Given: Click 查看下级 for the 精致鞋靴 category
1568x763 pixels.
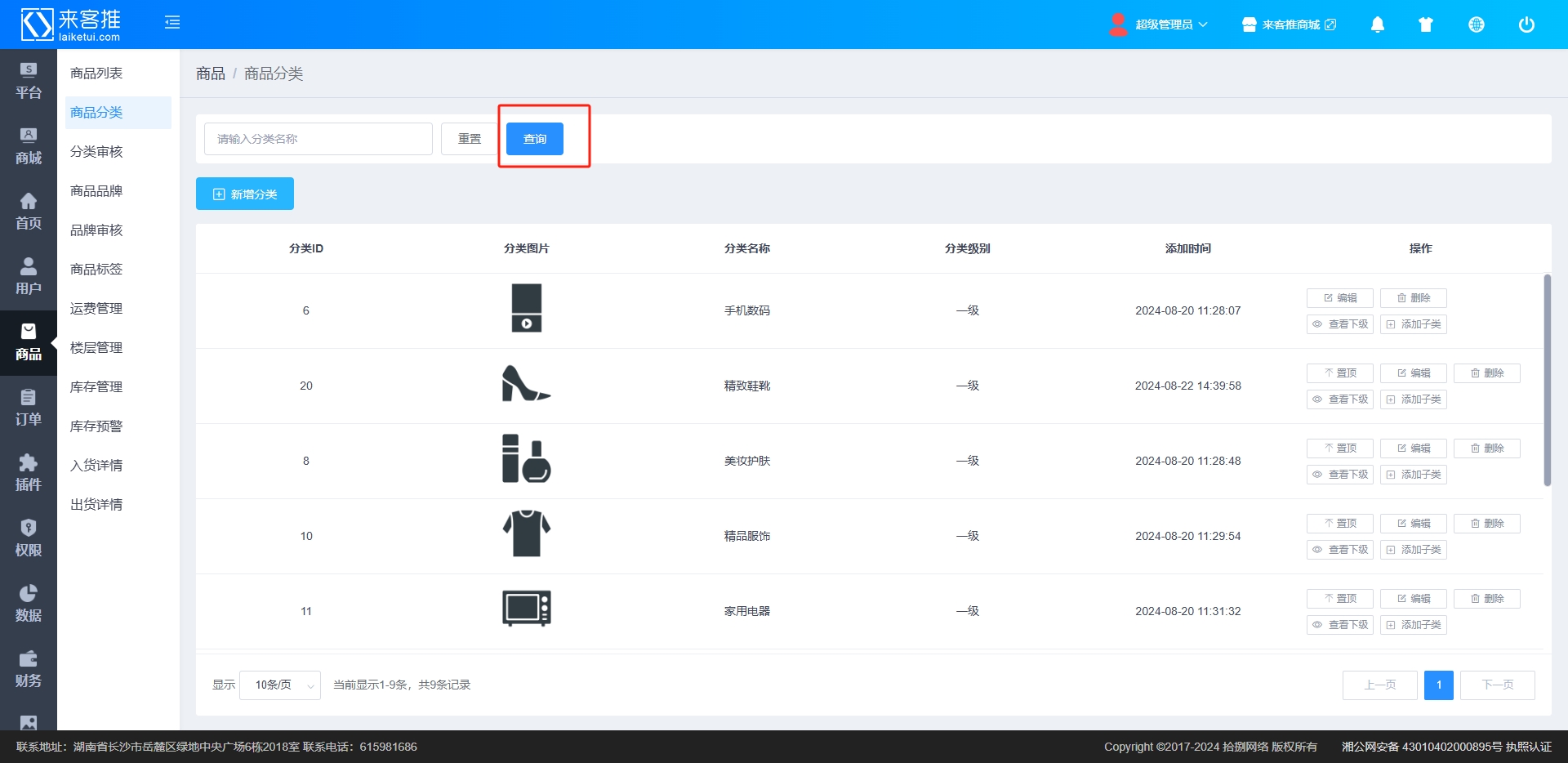Looking at the screenshot, I should pos(1339,399).
